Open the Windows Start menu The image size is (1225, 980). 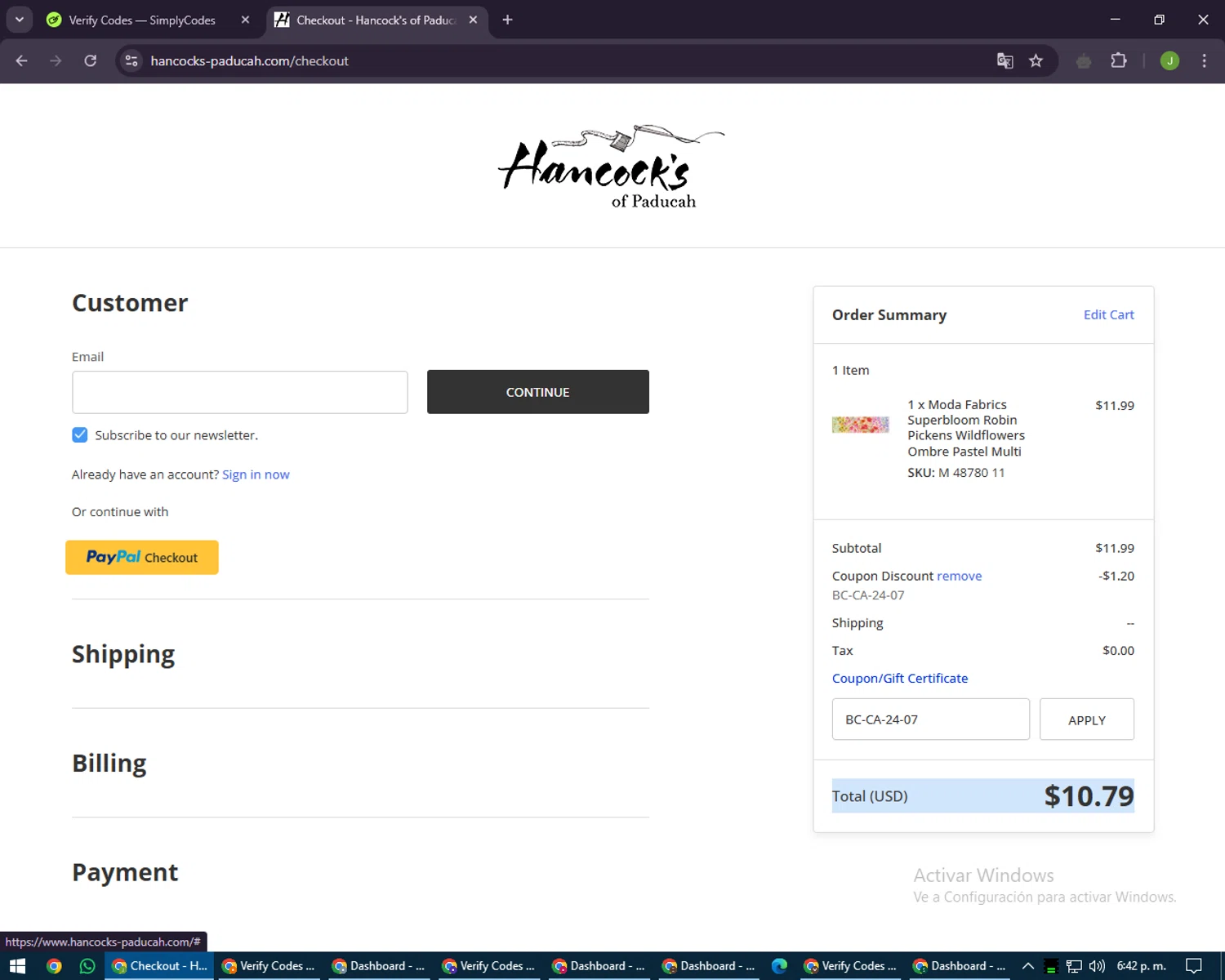click(x=17, y=966)
